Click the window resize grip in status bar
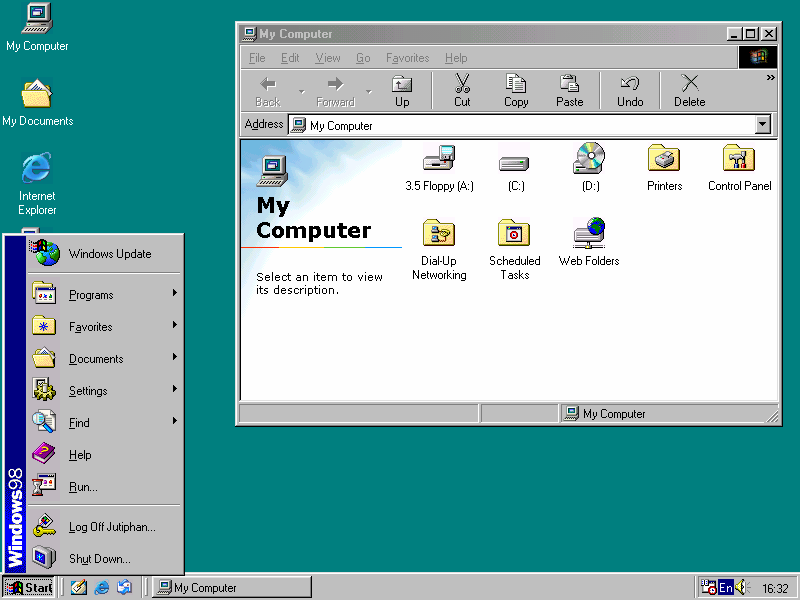Screen dimensions: 800x600 [x=772, y=416]
